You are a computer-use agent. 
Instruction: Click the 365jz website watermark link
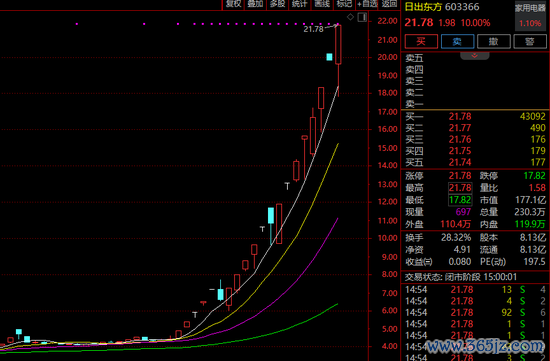coord(485,346)
